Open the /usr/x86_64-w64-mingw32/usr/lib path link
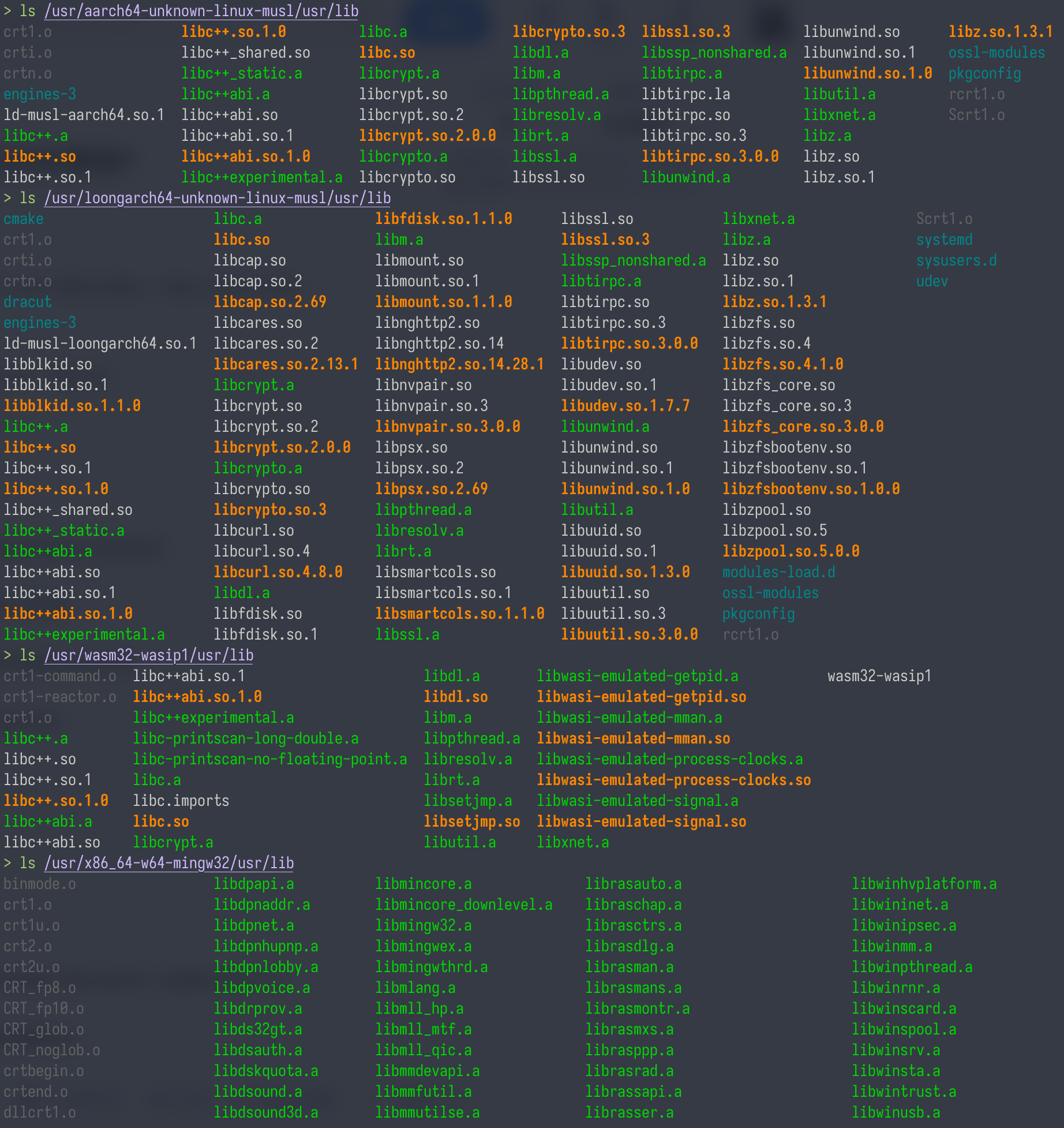Viewport: 1064px width, 1128px height. point(168,863)
